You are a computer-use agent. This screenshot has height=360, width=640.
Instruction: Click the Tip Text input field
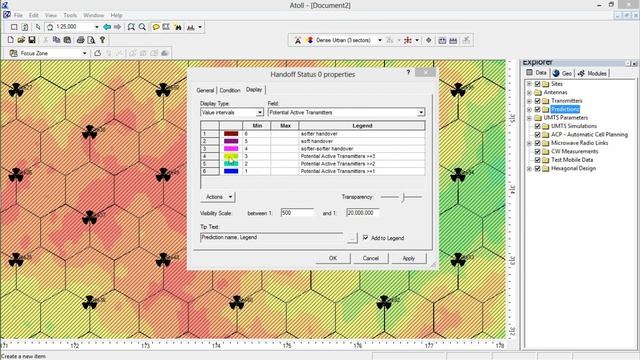273,237
